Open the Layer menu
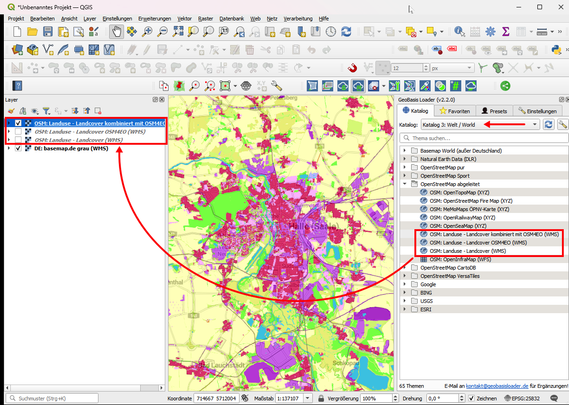 tap(90, 19)
